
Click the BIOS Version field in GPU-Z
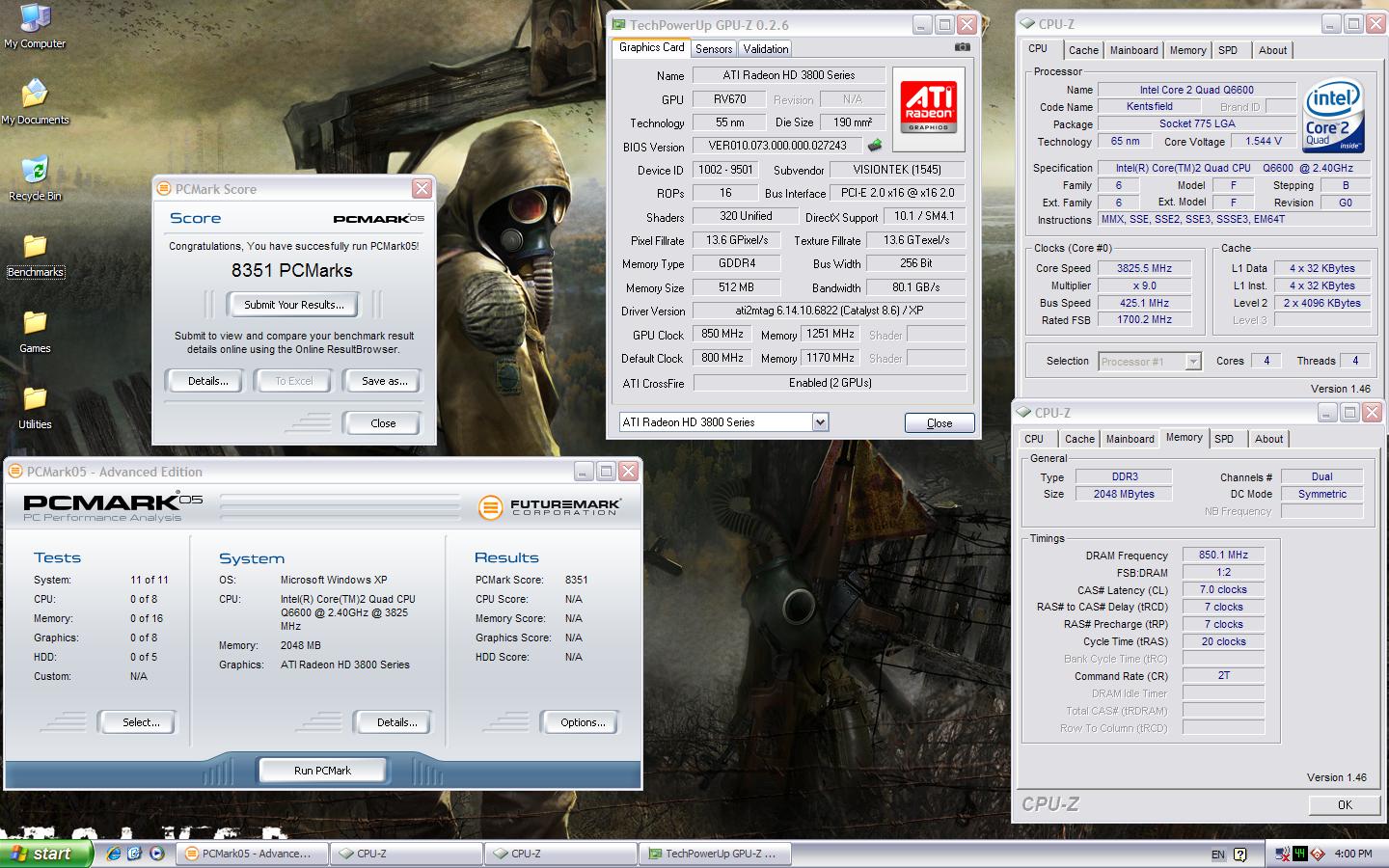pyautogui.click(x=777, y=146)
